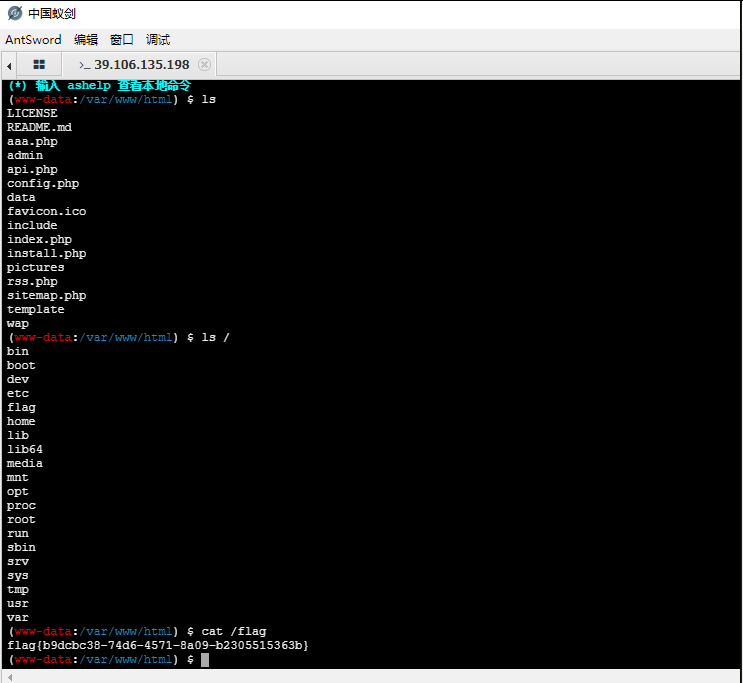Open the 编辑 (Edit) menu
The width and height of the screenshot is (743, 683).
[x=86, y=40]
